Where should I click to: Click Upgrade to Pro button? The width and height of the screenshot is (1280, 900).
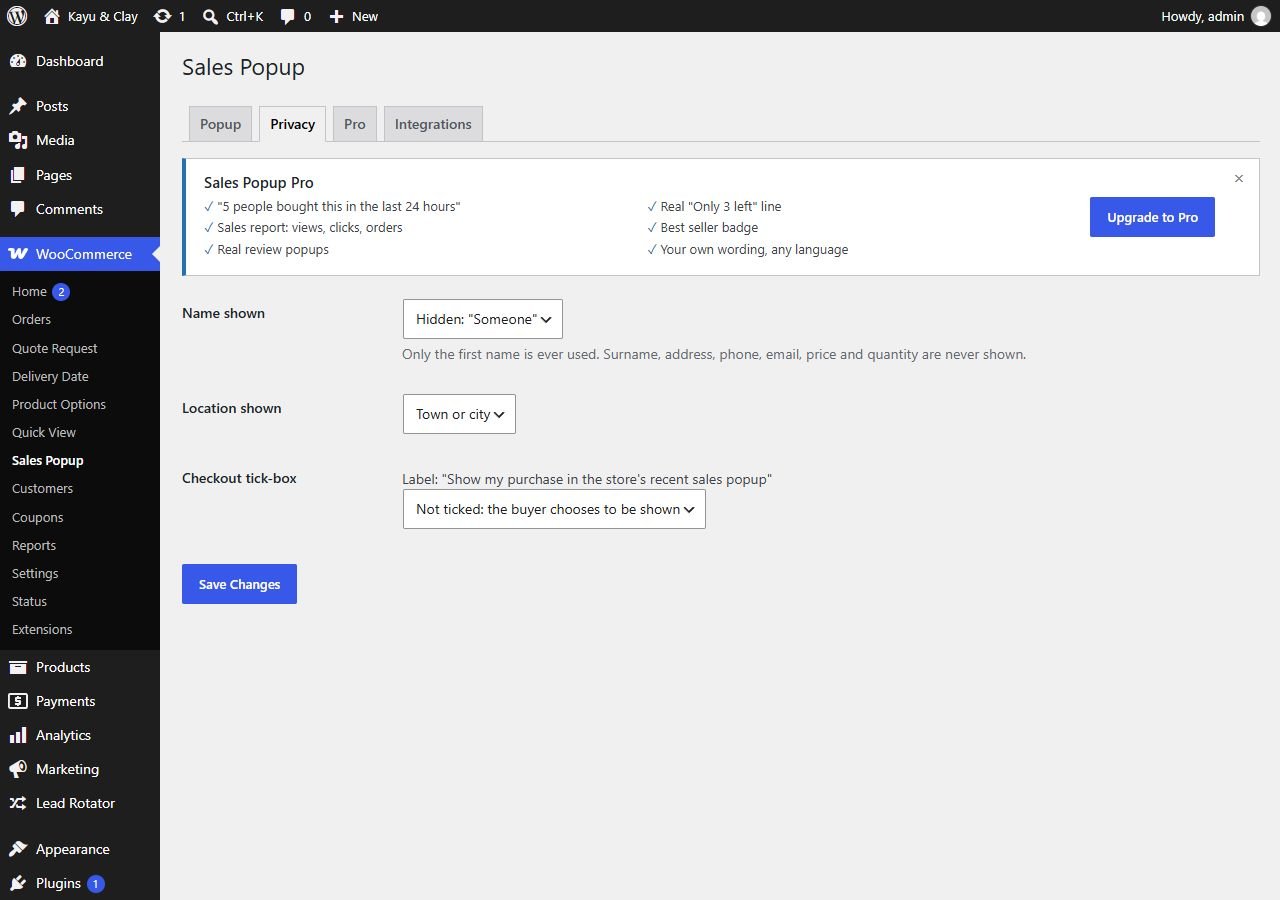click(x=1152, y=217)
